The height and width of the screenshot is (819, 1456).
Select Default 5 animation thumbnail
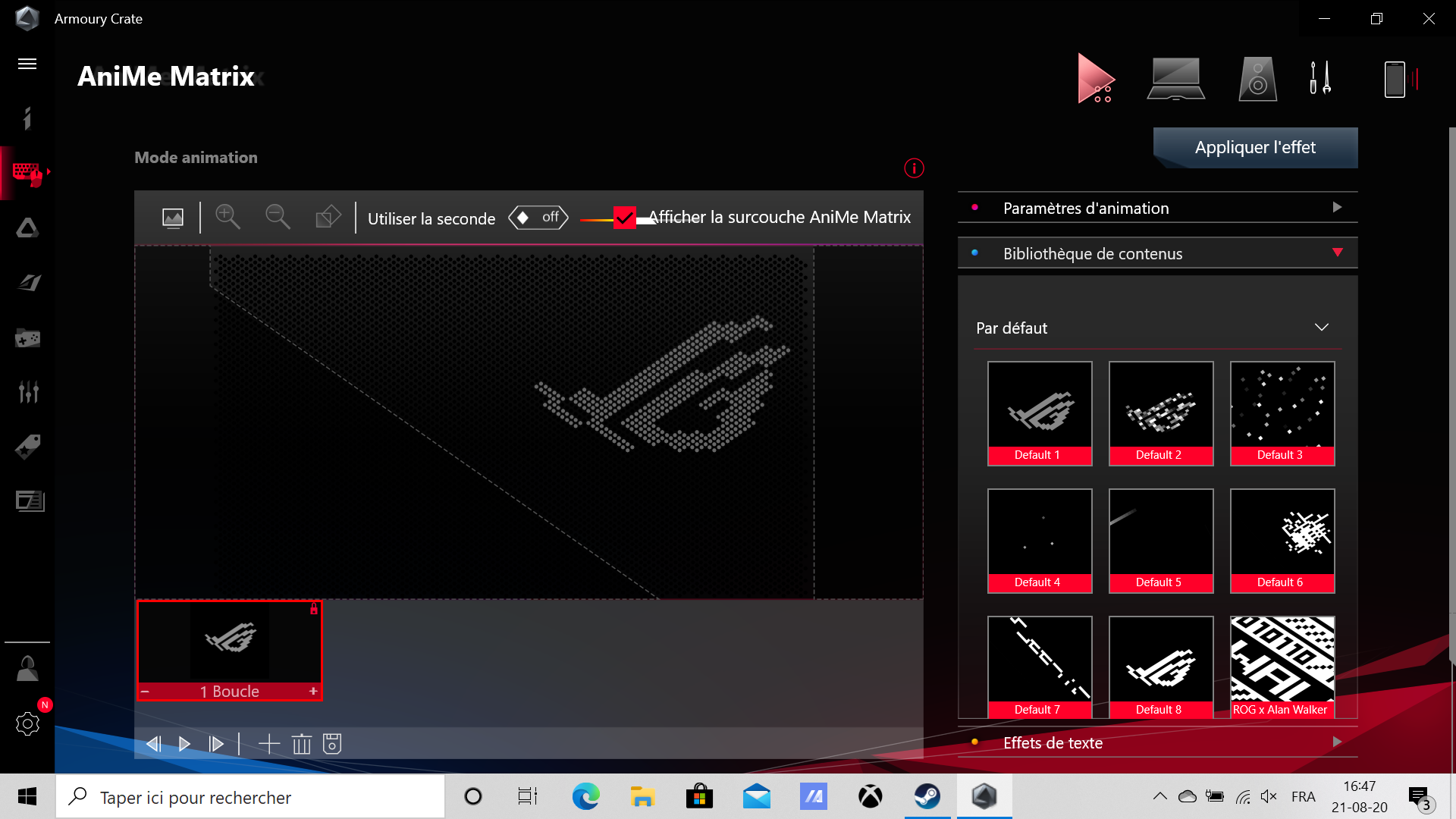(1161, 541)
